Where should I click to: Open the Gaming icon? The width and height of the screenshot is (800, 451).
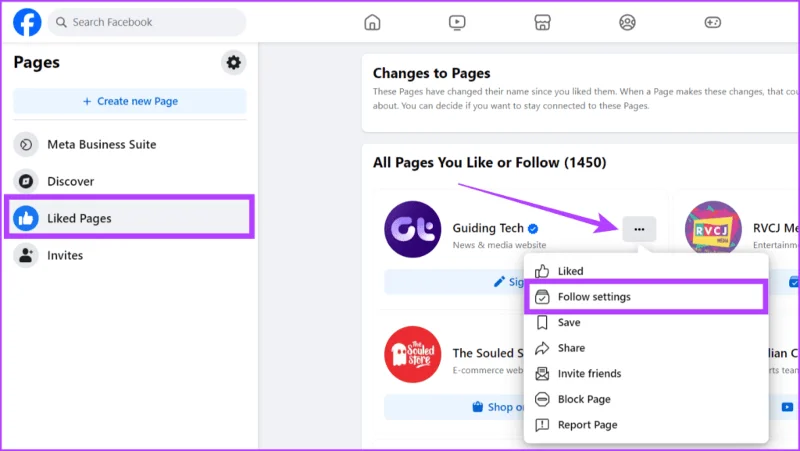(x=713, y=22)
